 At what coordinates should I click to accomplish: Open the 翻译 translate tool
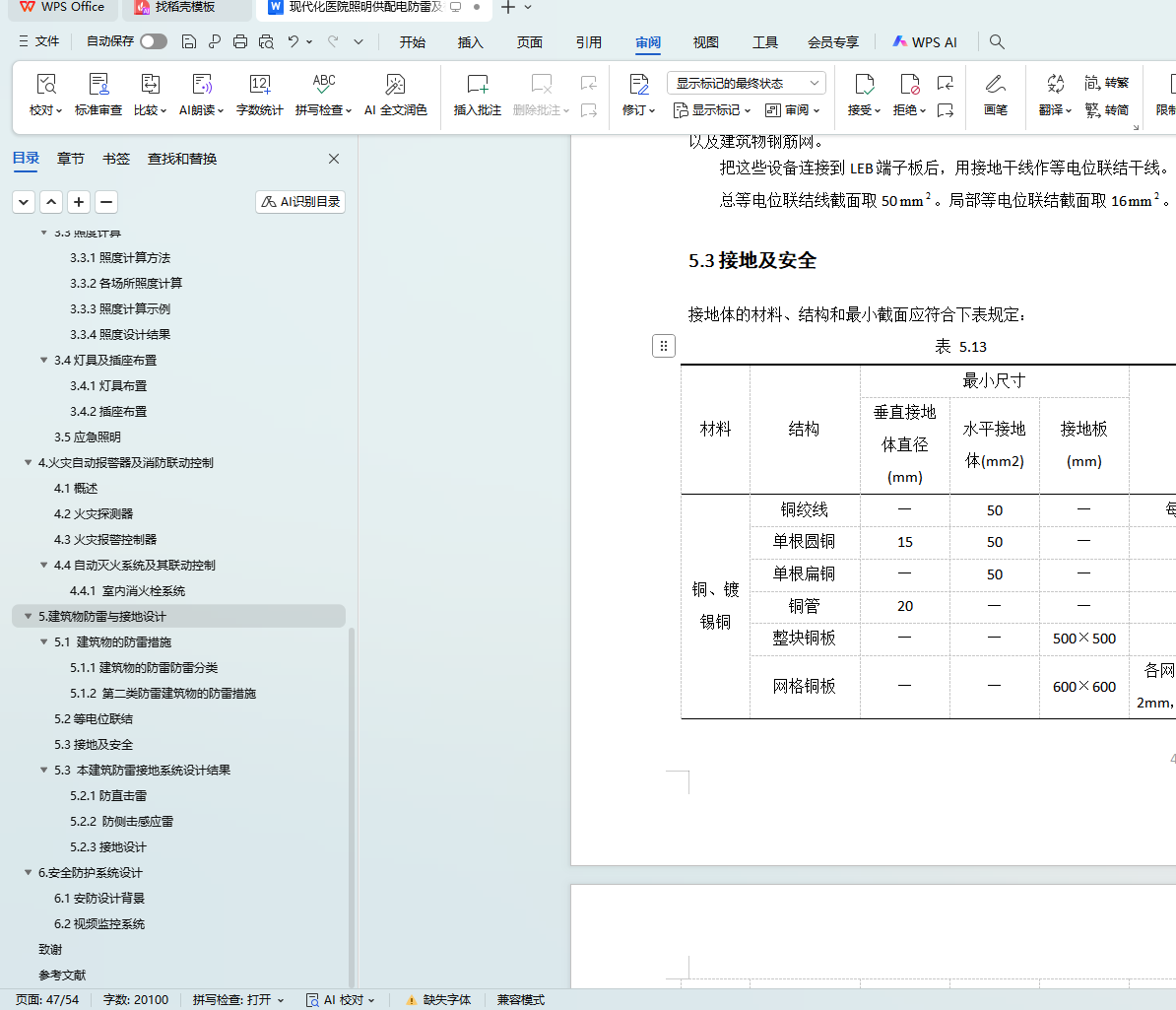1055,96
